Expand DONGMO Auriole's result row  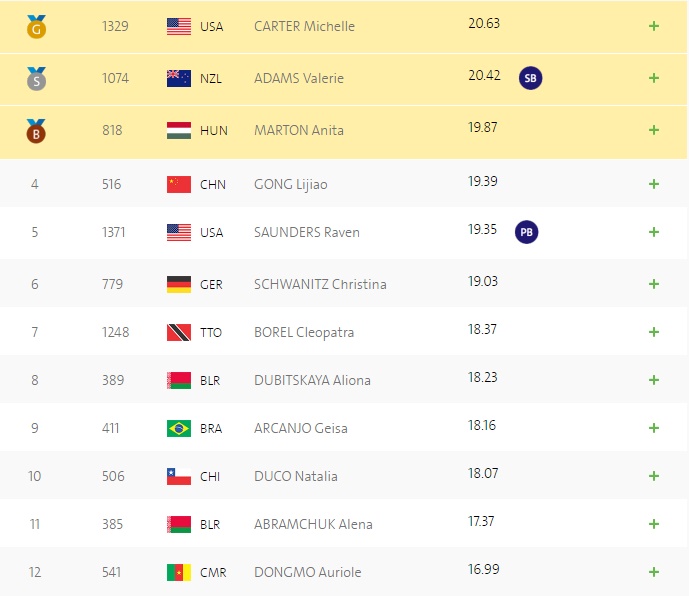tap(654, 572)
